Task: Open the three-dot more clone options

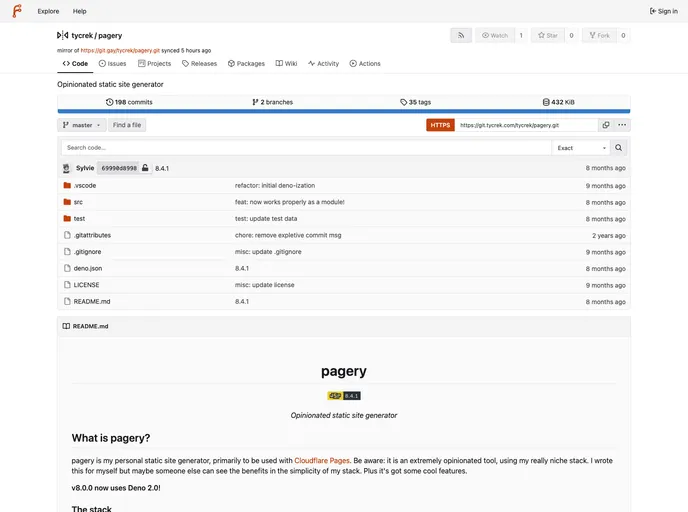Action: [x=622, y=125]
